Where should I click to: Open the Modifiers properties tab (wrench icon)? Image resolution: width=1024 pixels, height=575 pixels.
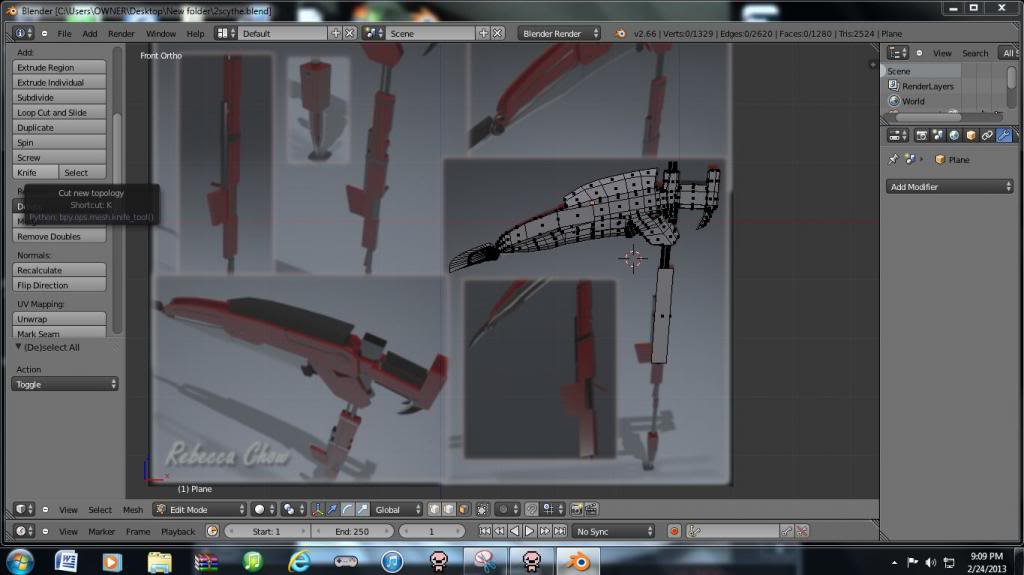[1003, 135]
